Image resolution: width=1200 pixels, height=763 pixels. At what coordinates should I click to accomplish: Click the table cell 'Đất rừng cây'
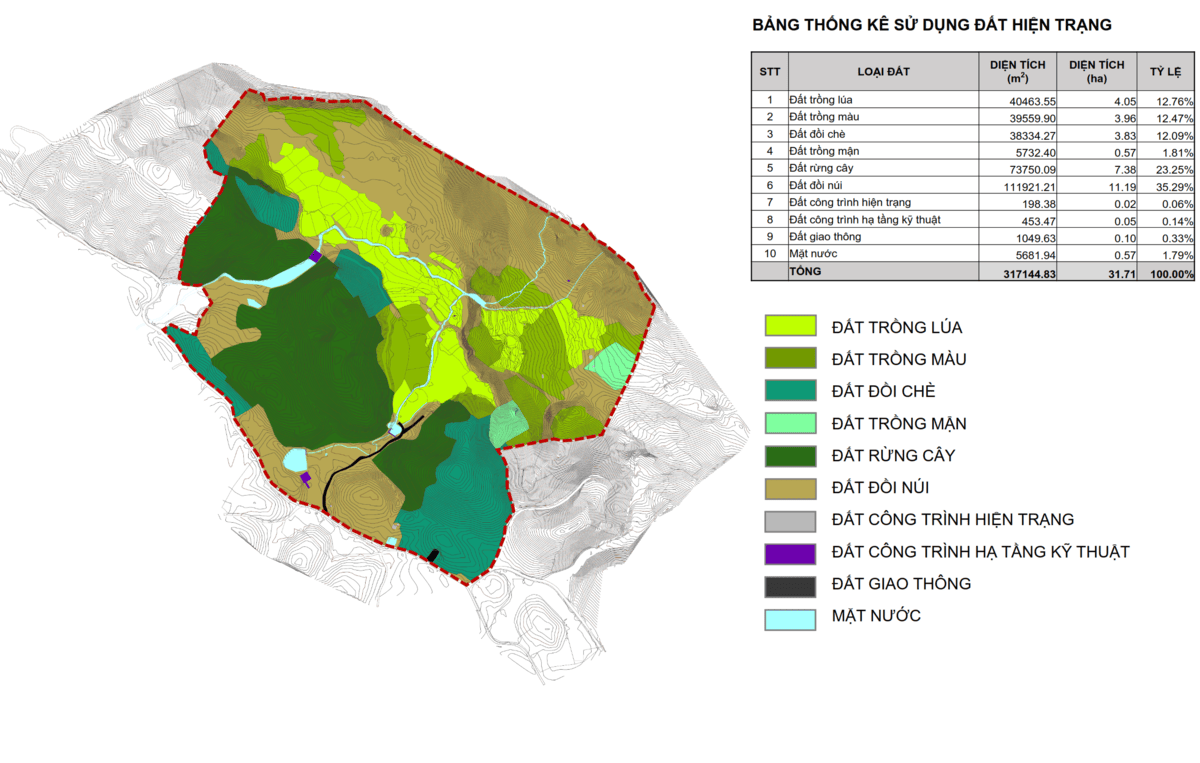(821, 168)
